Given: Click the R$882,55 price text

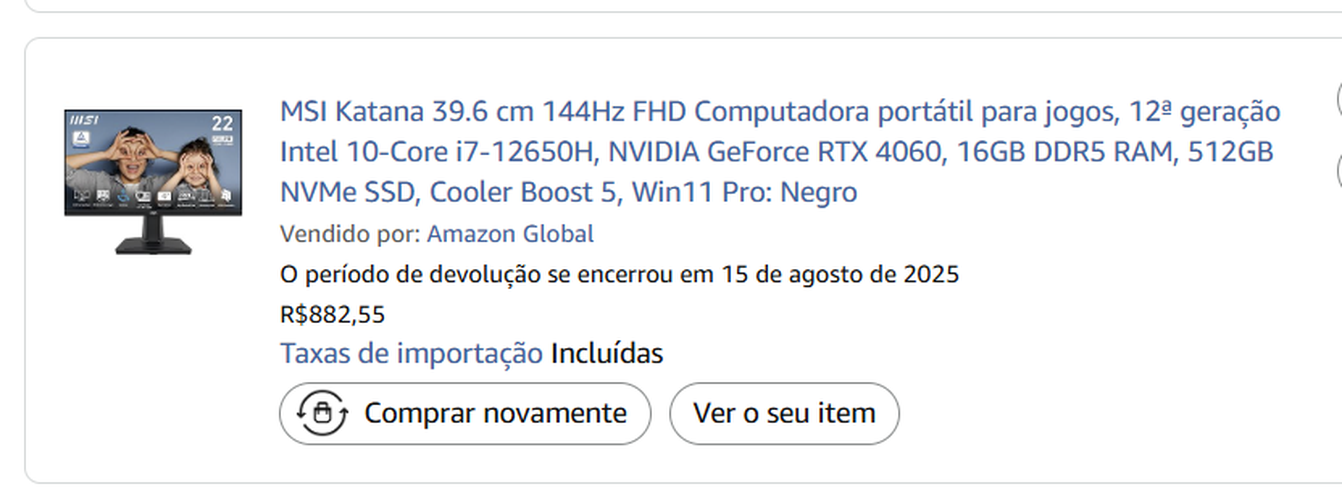Looking at the screenshot, I should point(332,315).
